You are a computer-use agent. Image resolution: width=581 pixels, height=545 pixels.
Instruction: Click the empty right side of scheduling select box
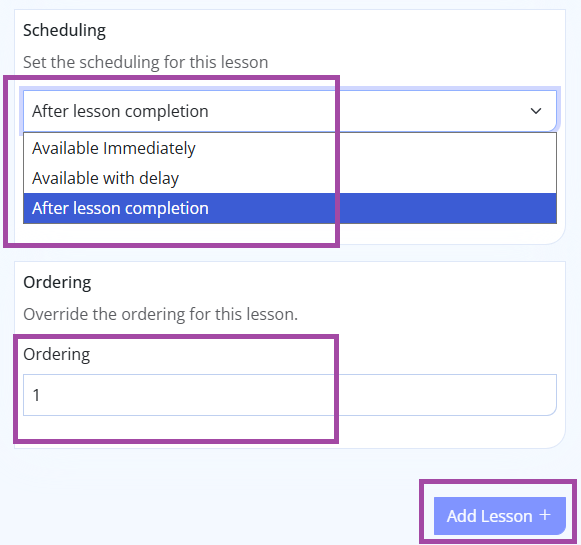[x=371, y=111]
